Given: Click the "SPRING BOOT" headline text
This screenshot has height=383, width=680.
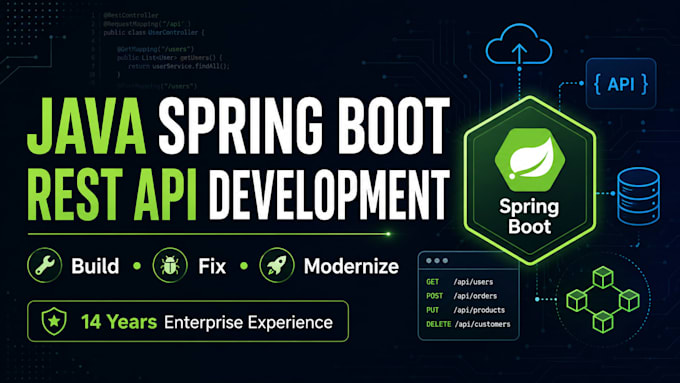Looking at the screenshot, I should [x=304, y=126].
